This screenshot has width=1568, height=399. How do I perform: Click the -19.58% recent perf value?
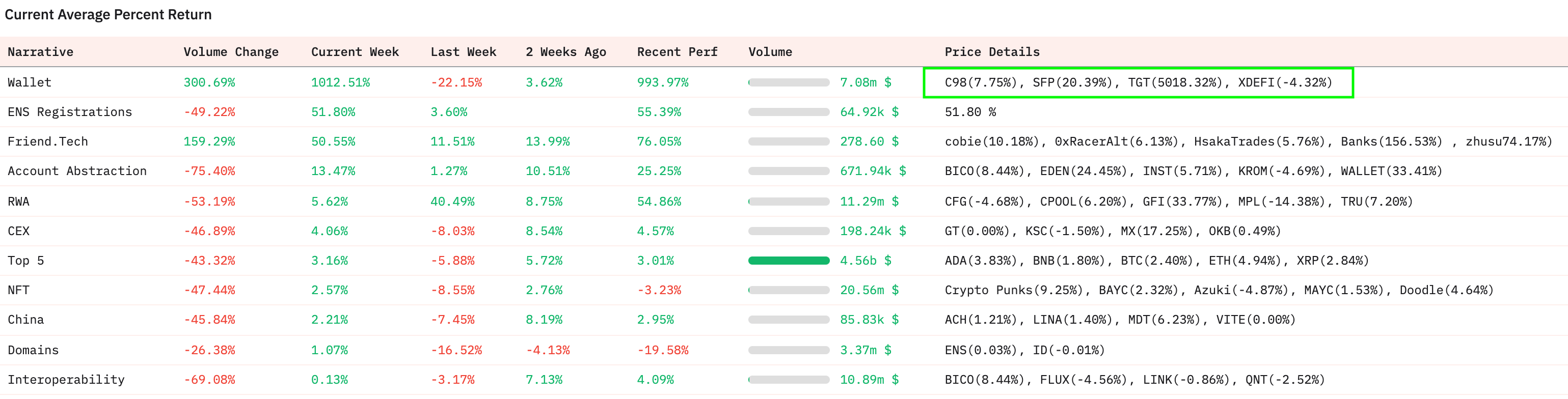662,350
